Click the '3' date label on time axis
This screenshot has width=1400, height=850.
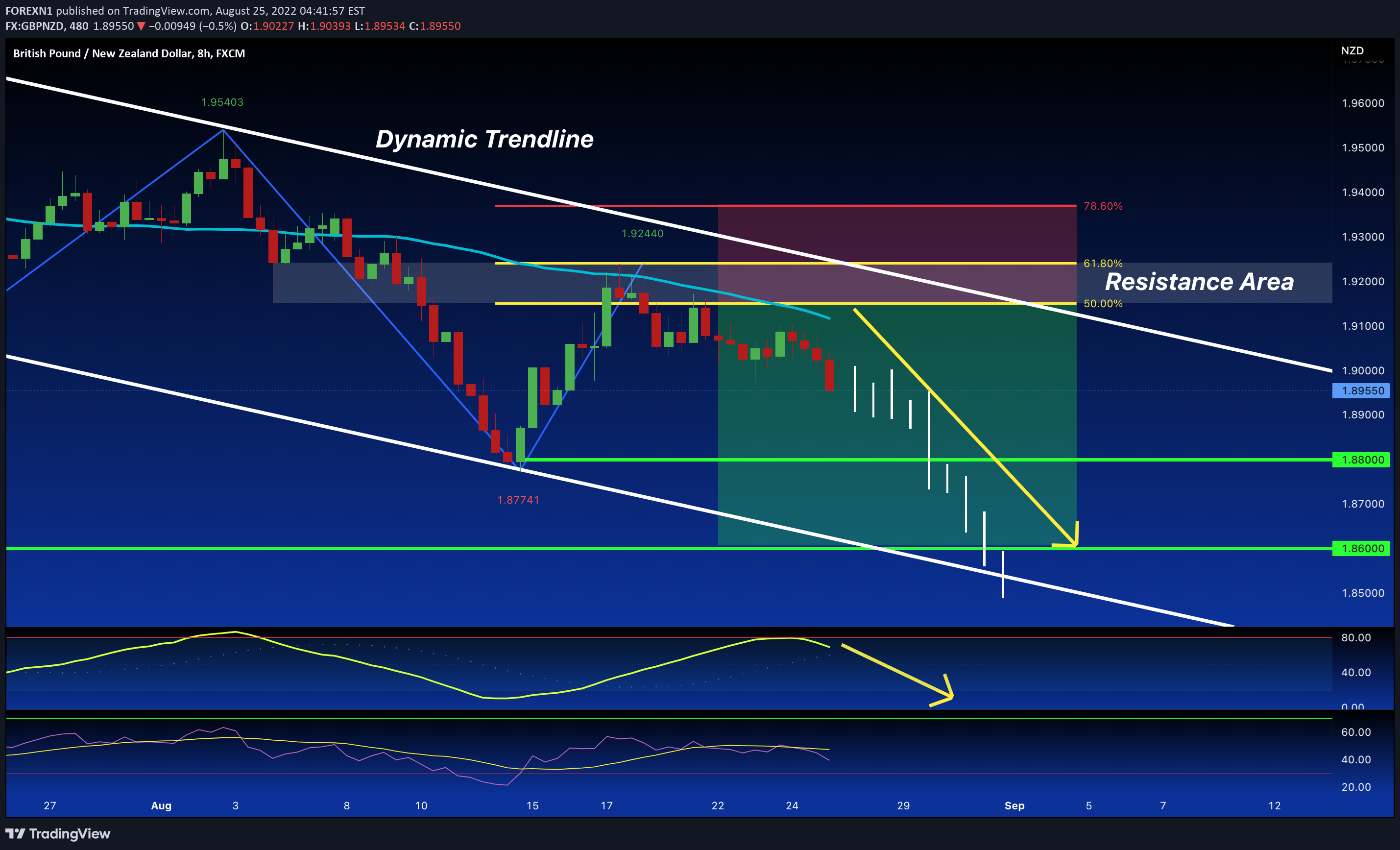pos(235,806)
